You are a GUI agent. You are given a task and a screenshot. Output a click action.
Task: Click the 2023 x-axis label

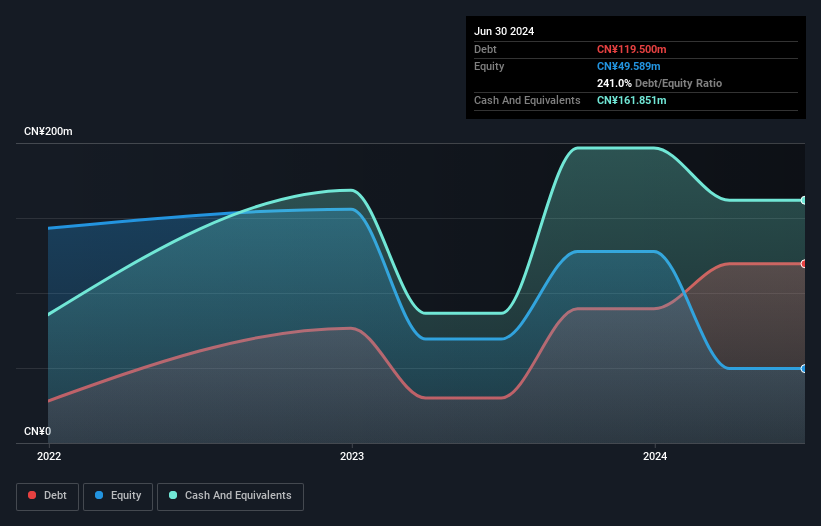click(352, 456)
